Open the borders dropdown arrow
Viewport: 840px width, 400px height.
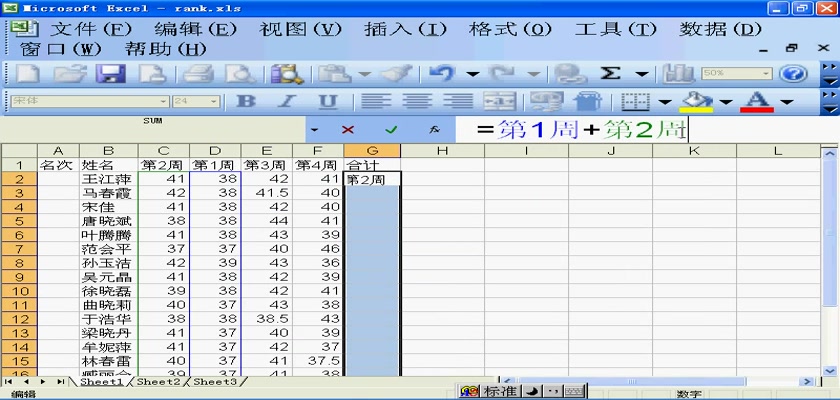click(665, 102)
